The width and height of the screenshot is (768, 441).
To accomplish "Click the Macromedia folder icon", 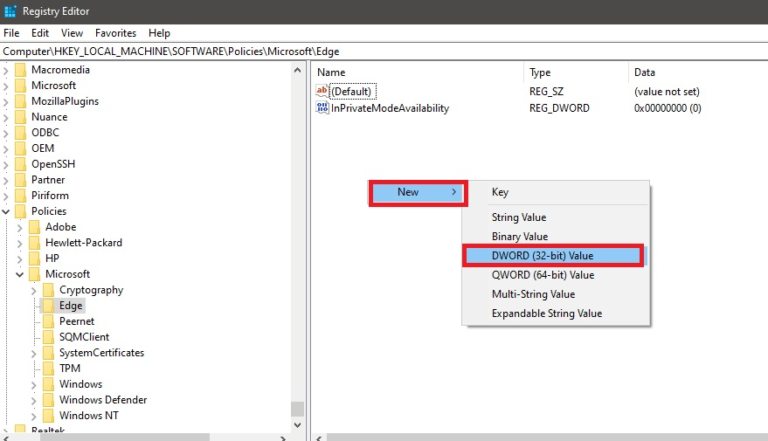I will pos(20,70).
